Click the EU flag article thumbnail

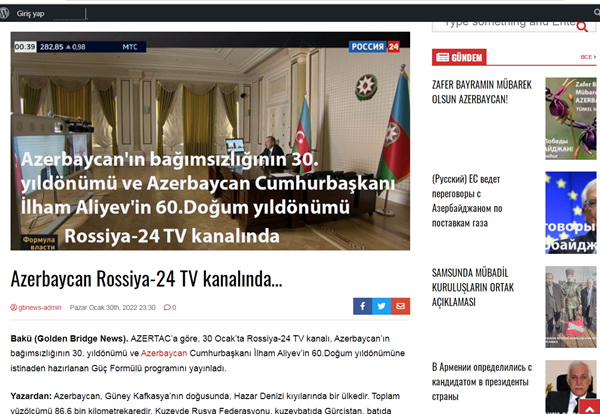571,213
